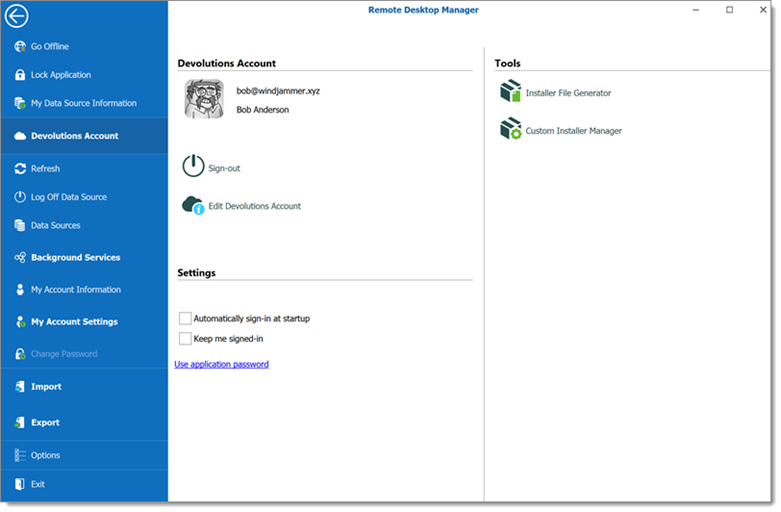781x512 pixels.
Task: Select the Devolutions Account menu label
Action: [x=75, y=136]
